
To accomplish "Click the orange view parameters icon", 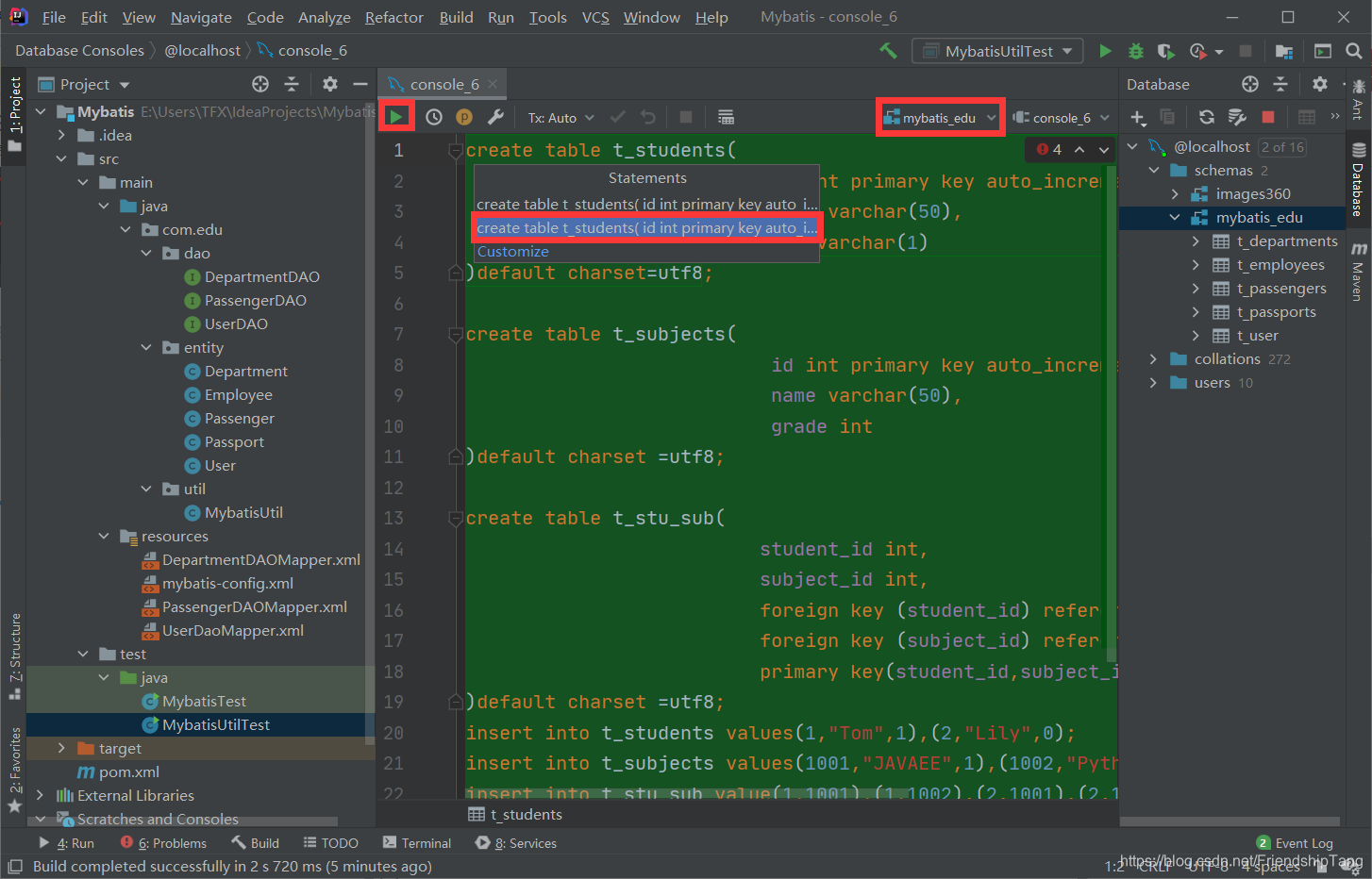I will pos(464,117).
